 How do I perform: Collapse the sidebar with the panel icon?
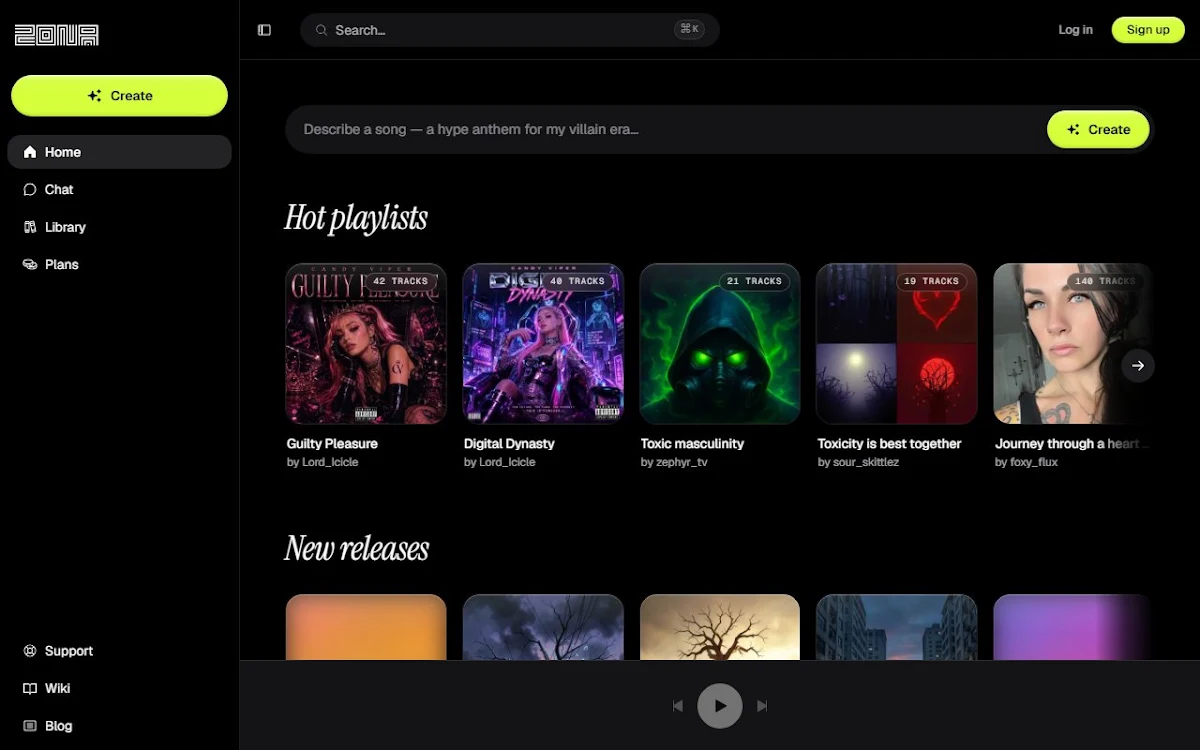(264, 30)
